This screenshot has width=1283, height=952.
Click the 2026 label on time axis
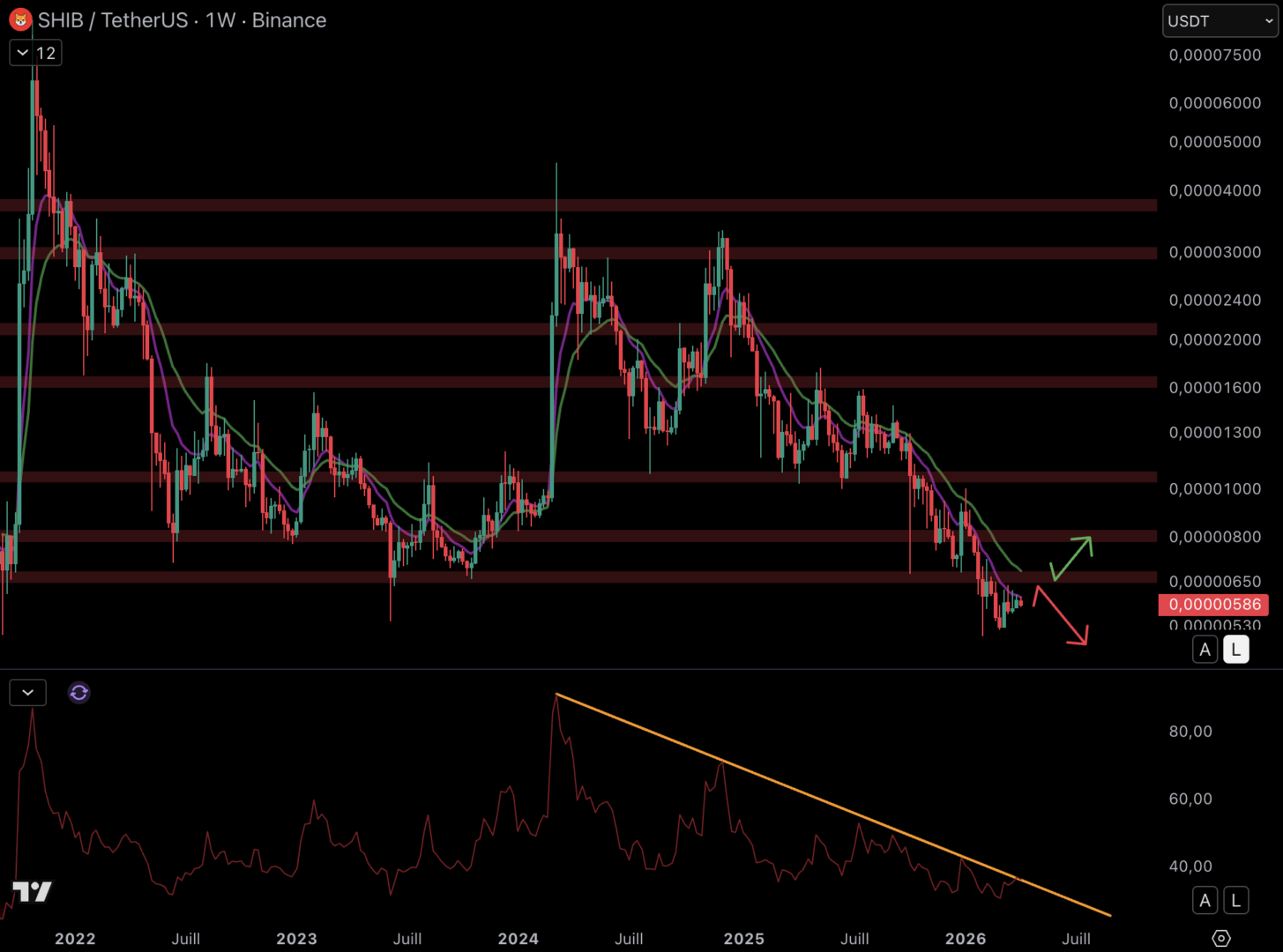[966, 939]
